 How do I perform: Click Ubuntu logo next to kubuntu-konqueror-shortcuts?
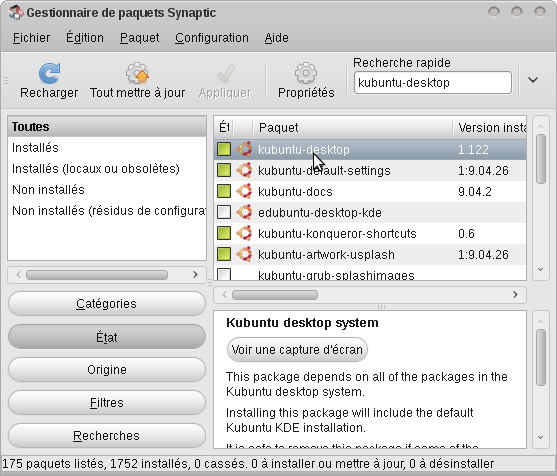[x=244, y=233]
